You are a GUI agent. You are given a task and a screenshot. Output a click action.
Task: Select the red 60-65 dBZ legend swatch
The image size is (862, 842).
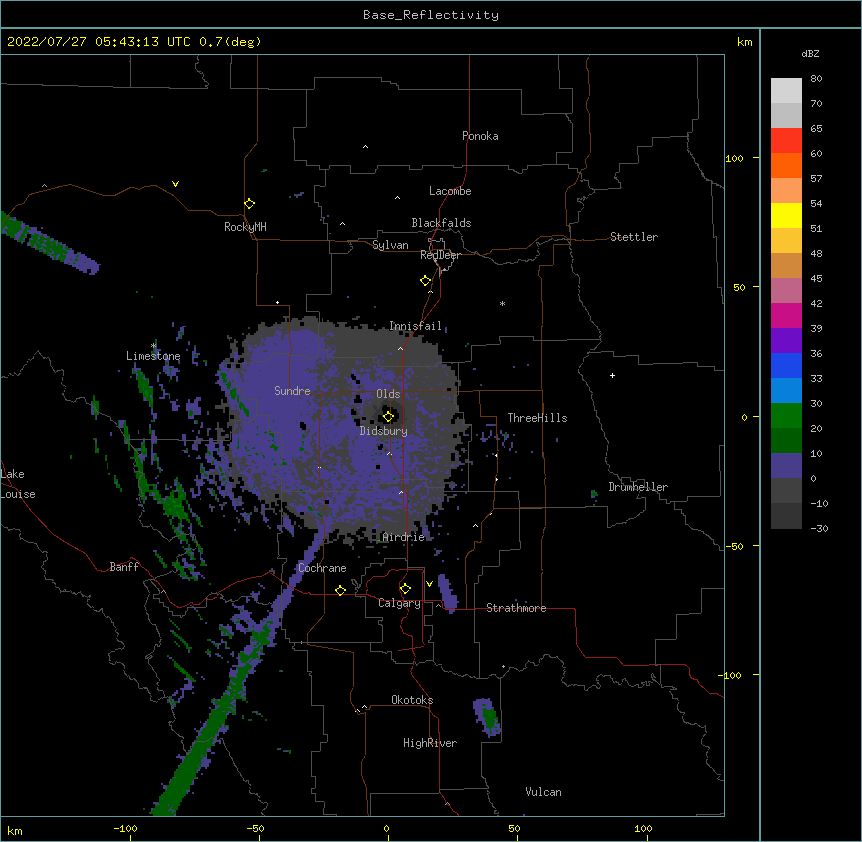pos(786,141)
